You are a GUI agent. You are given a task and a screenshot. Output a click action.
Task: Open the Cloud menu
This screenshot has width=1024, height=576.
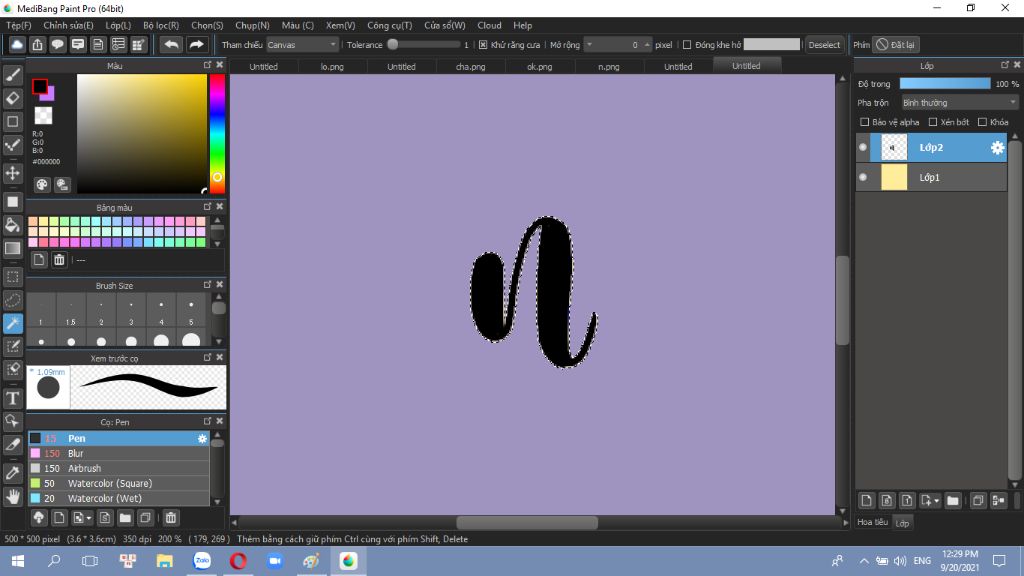pyautogui.click(x=489, y=25)
